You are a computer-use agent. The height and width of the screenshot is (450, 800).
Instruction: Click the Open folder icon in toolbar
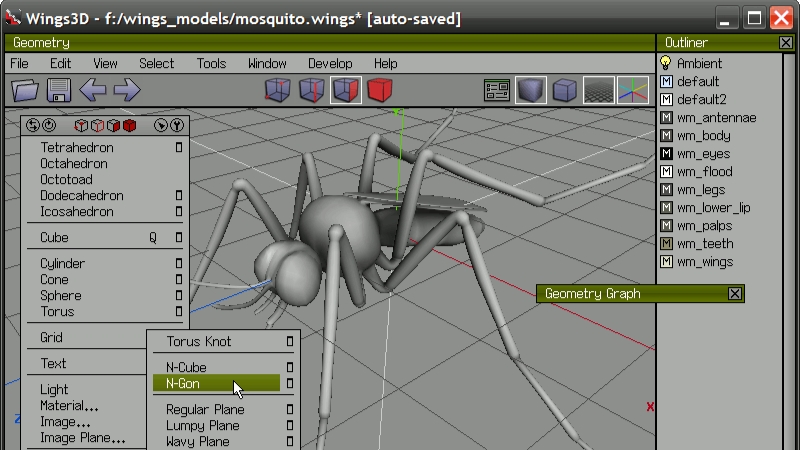pyautogui.click(x=25, y=91)
